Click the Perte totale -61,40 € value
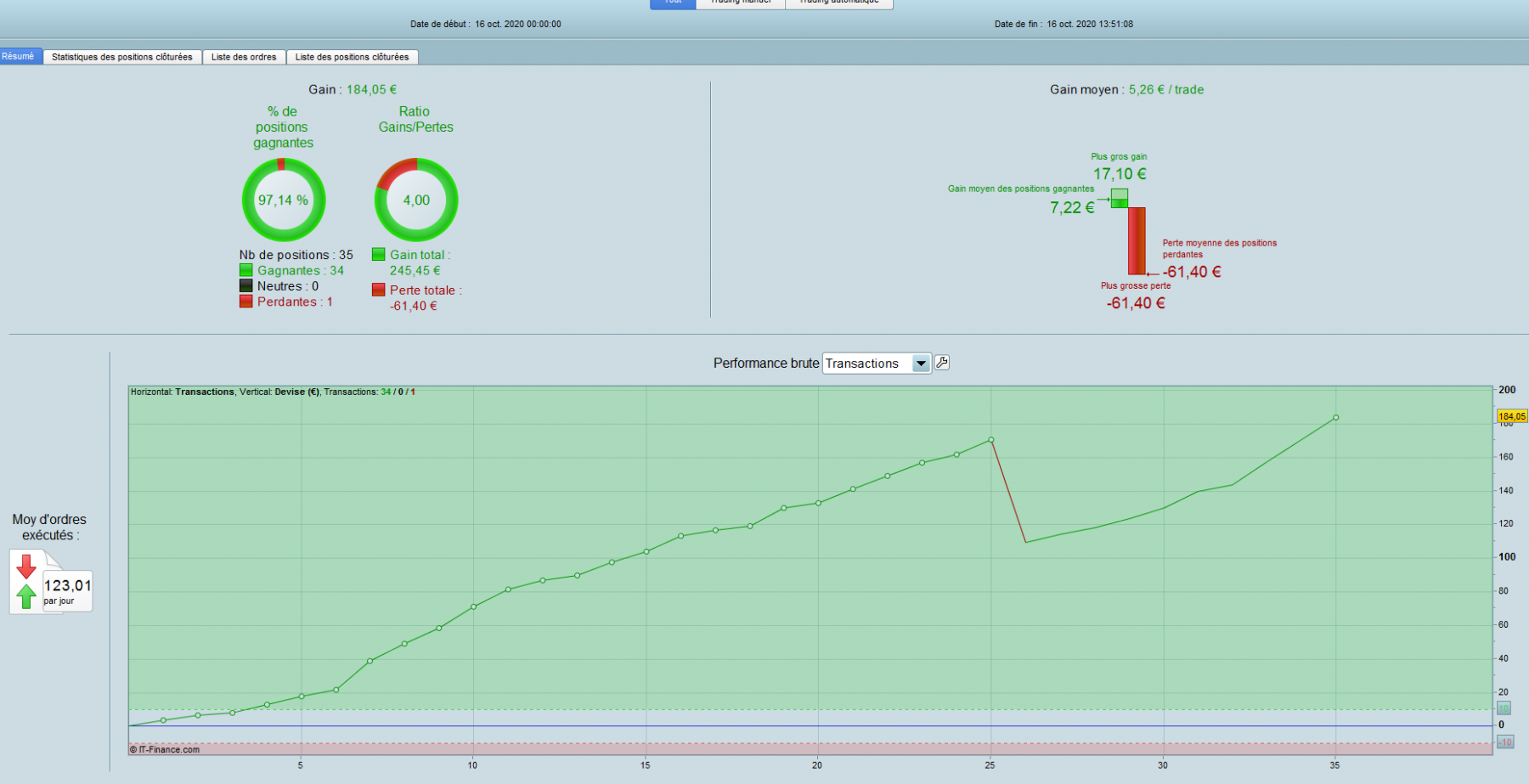Screen dimensions: 1529x784 point(414,306)
